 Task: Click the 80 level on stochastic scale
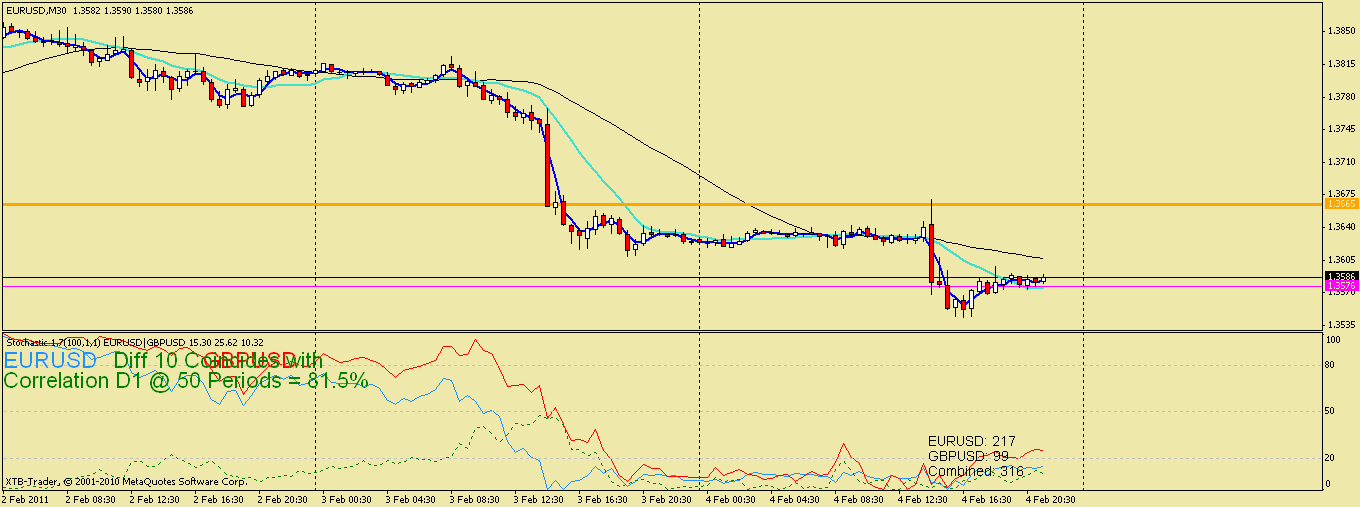click(x=1332, y=364)
